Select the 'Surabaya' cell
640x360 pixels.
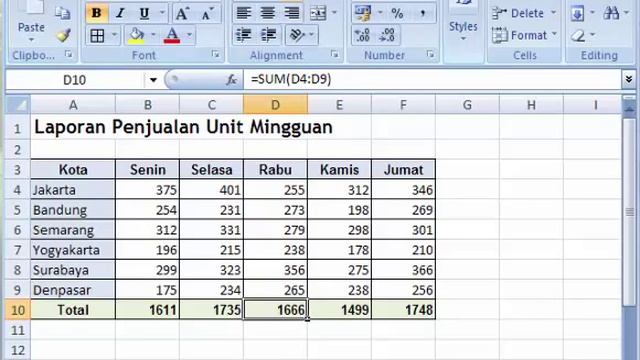pos(73,270)
